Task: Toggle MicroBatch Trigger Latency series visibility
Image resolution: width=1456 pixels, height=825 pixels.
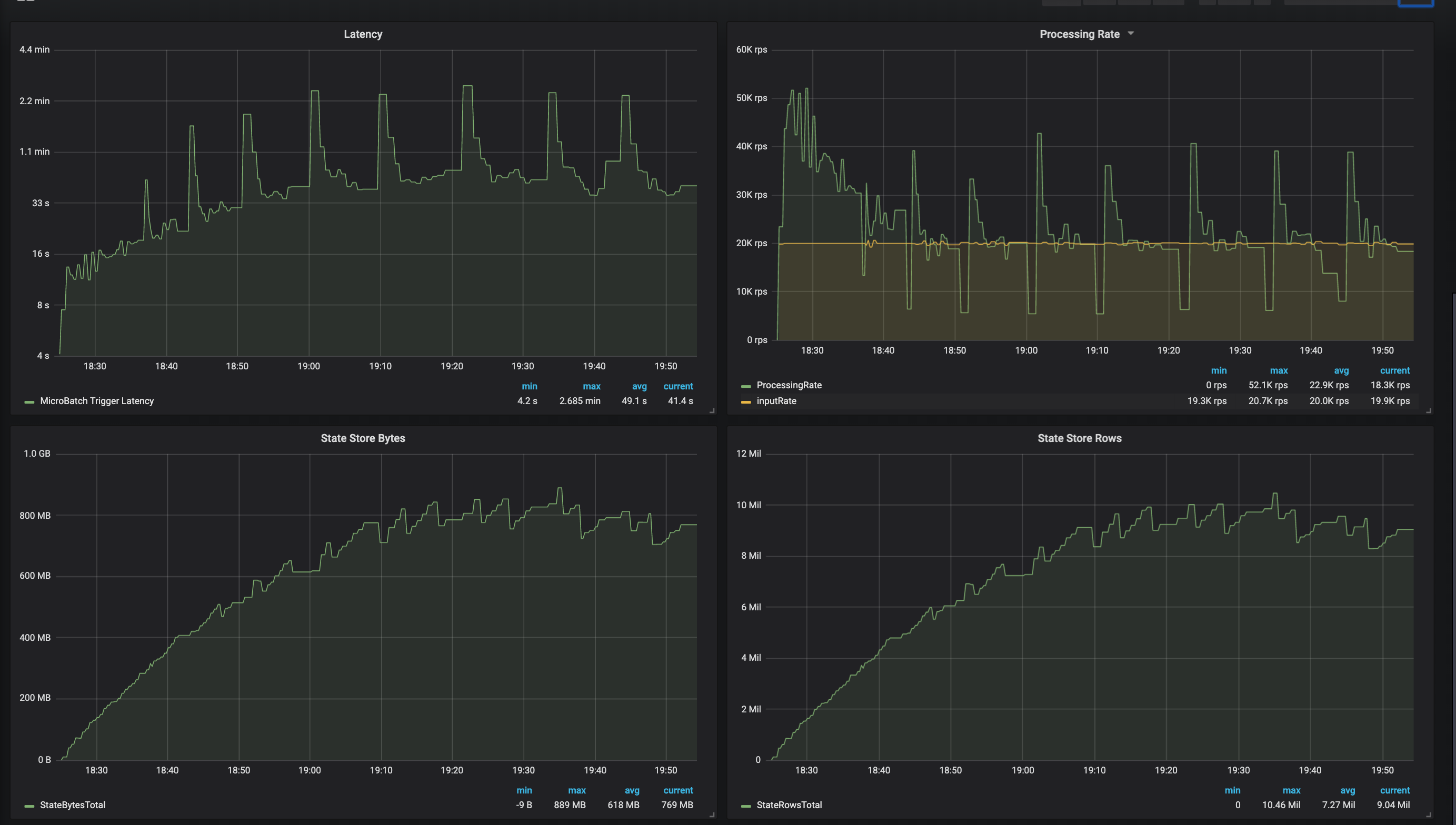Action: [x=97, y=400]
